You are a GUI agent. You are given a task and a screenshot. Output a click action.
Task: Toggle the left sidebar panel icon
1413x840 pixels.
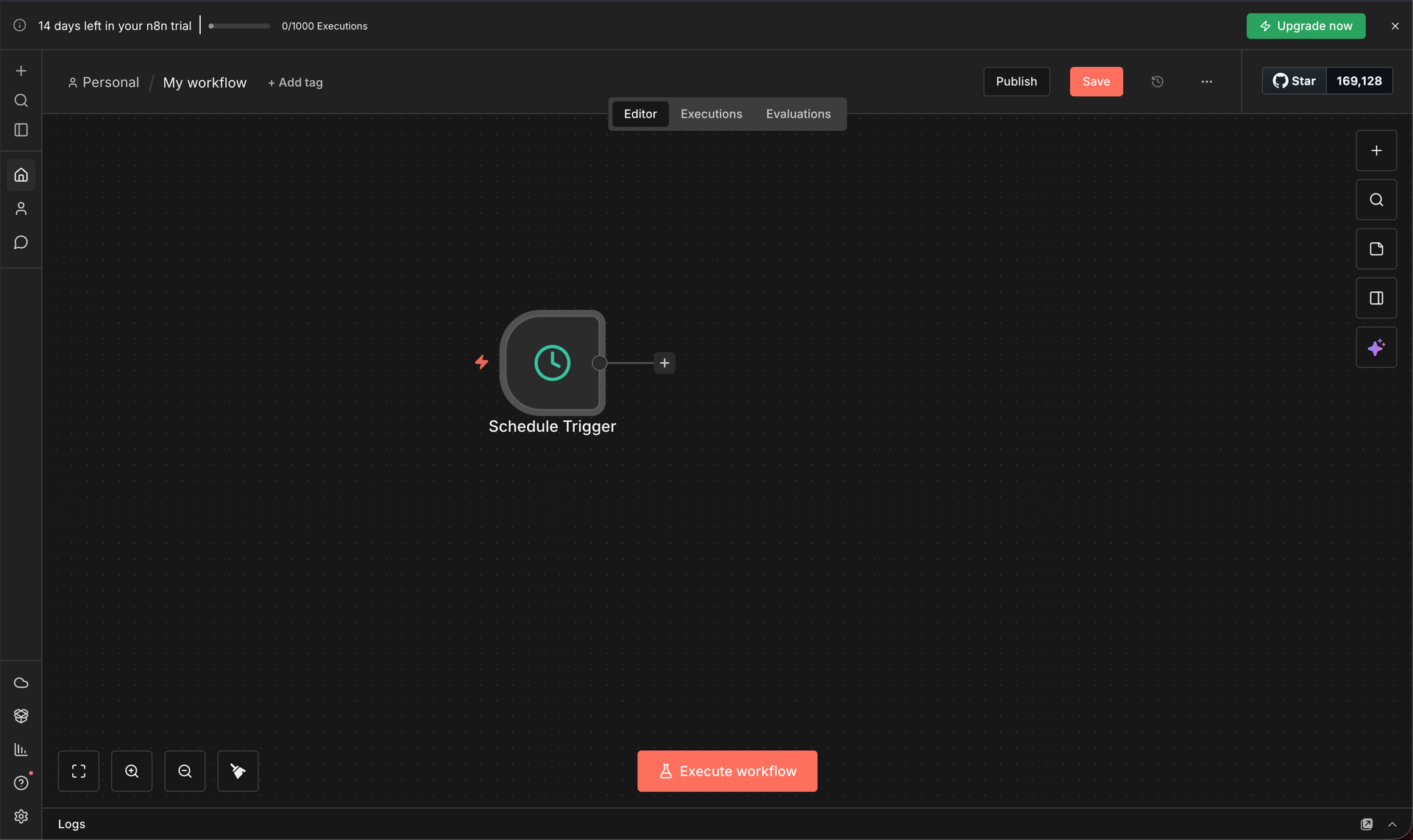click(x=21, y=130)
